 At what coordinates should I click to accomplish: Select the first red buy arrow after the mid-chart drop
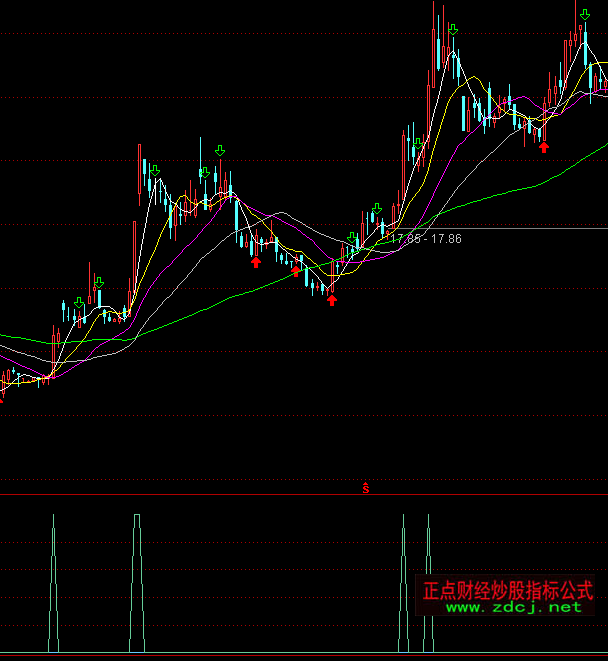click(x=256, y=261)
